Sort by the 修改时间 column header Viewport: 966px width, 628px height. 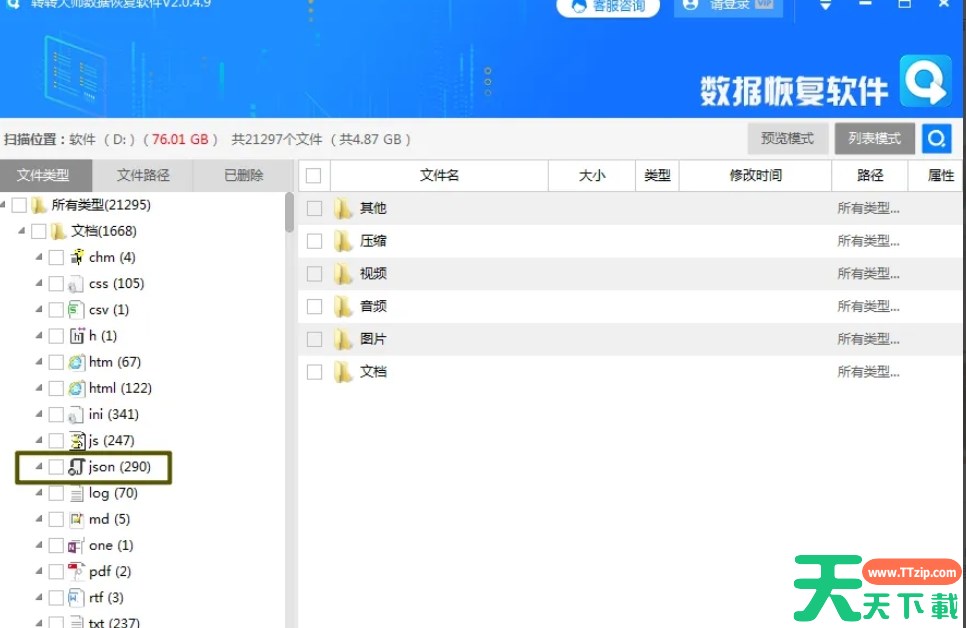pos(755,175)
